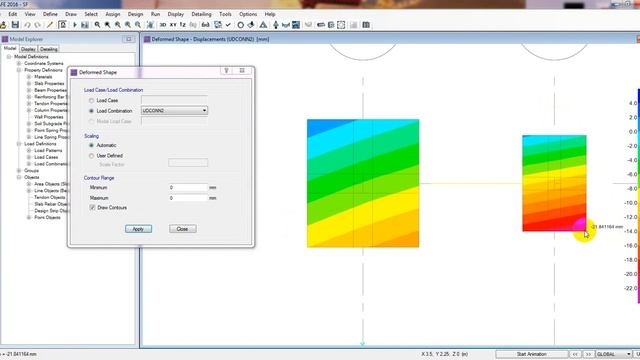Click the Redo toolbar icon

(38, 25)
